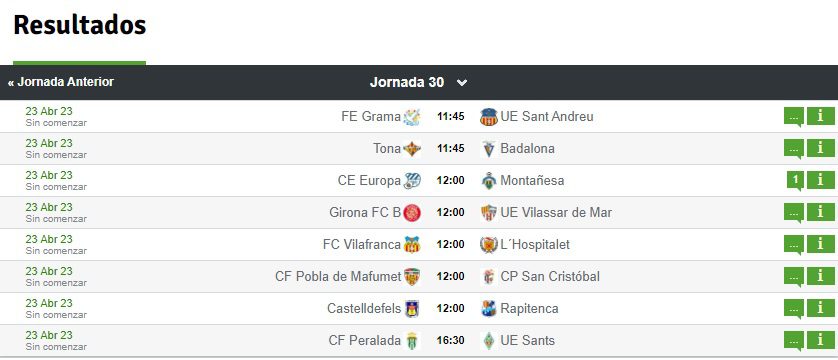Screen dimensions: 838x360
Task: Open CF Pobla de Mafumet team page
Action: [x=338, y=277]
